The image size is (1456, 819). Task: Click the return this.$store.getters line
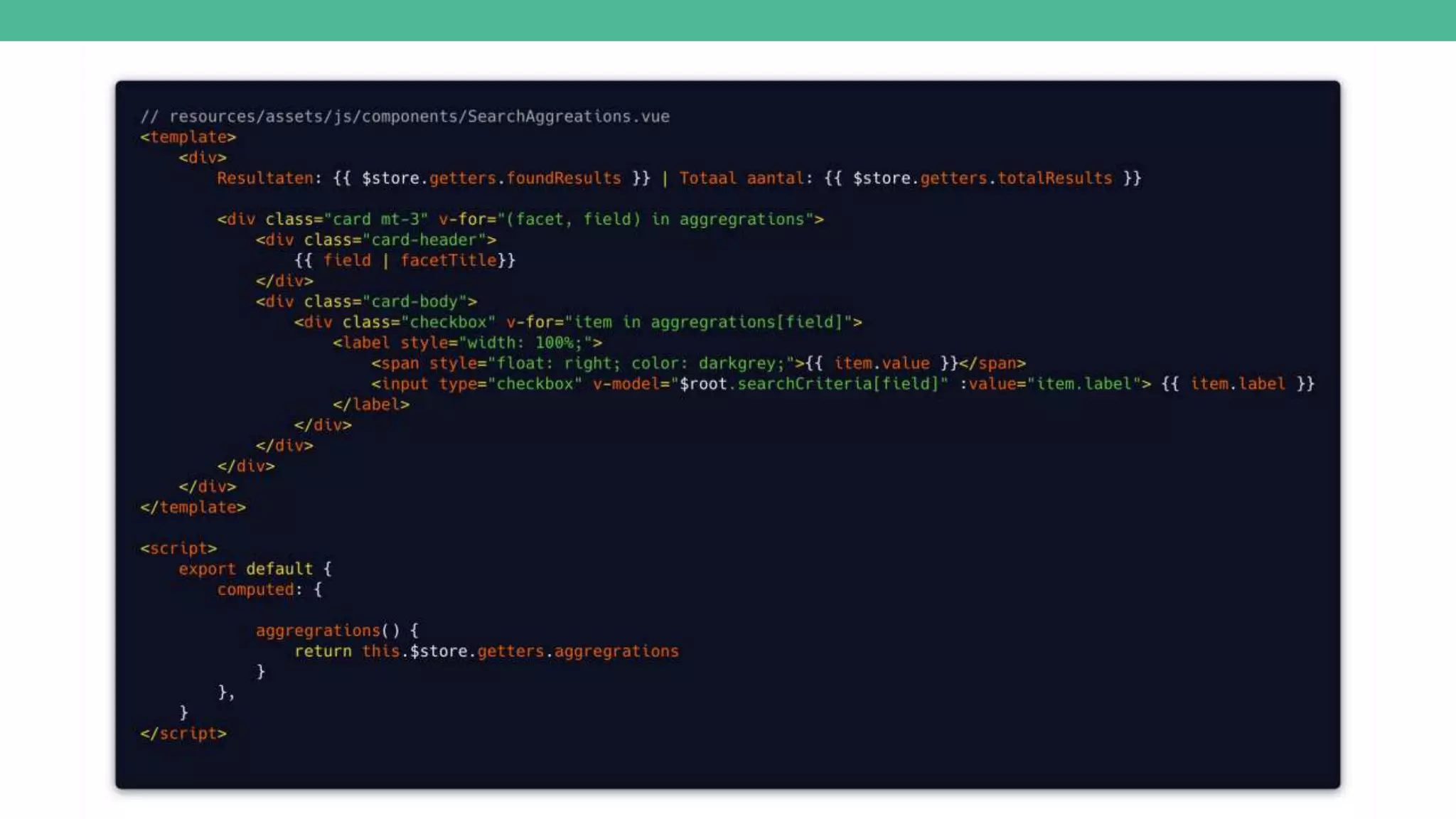click(x=486, y=652)
